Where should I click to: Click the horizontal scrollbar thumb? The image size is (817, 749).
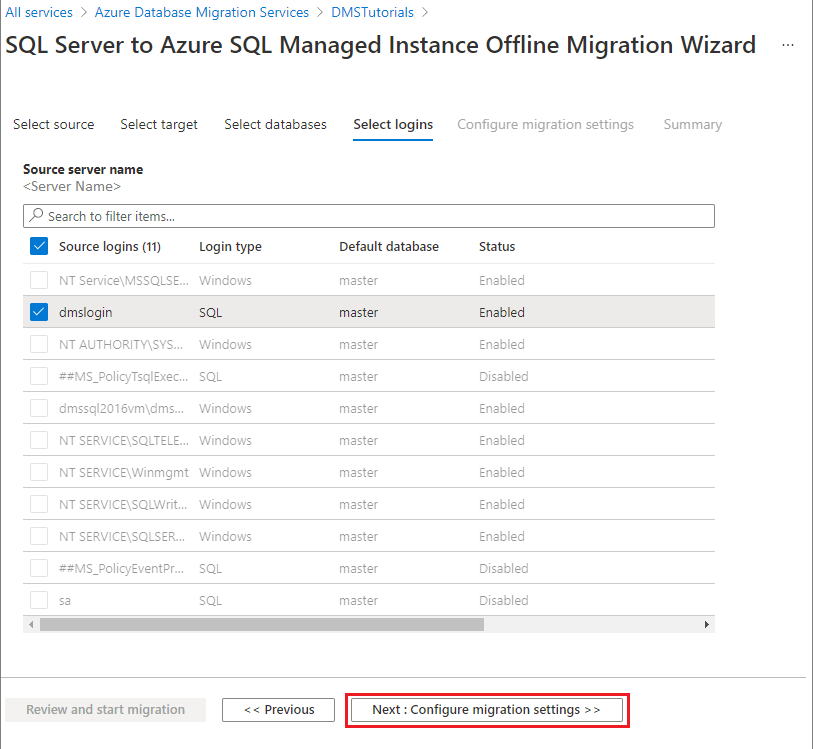(260, 624)
